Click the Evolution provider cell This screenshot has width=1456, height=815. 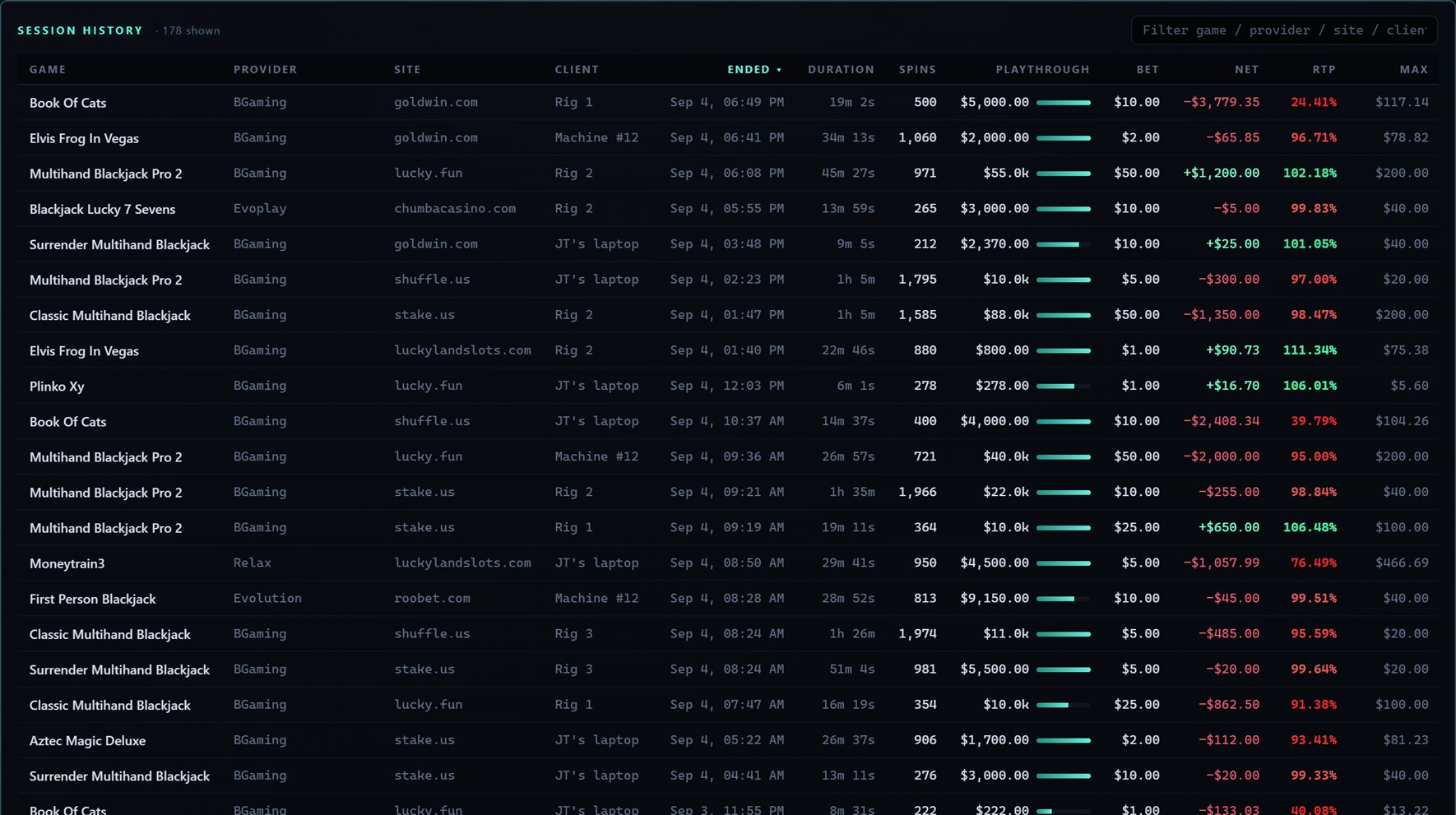point(267,599)
